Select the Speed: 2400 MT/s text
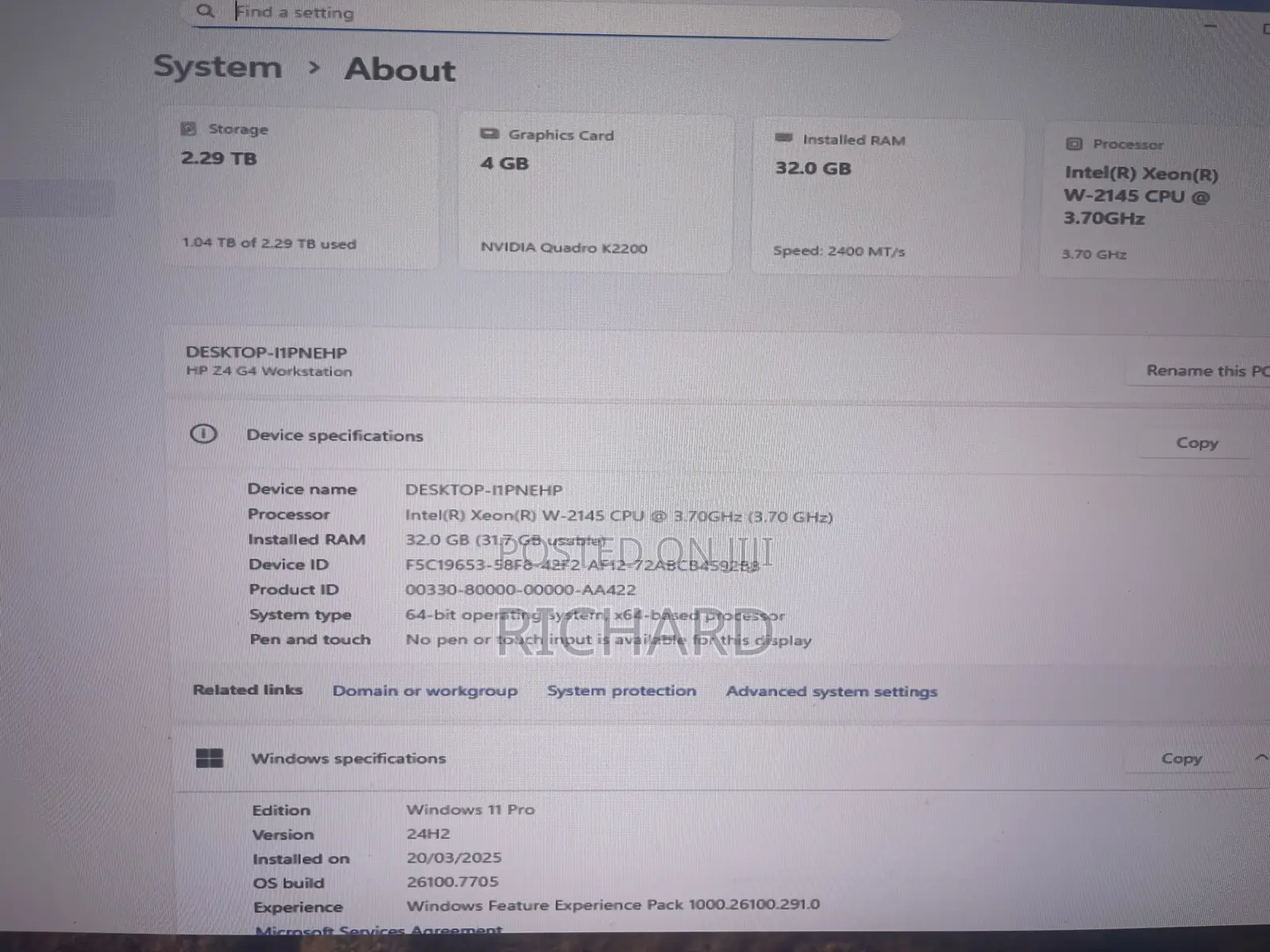The width and height of the screenshot is (1270, 952). [839, 251]
